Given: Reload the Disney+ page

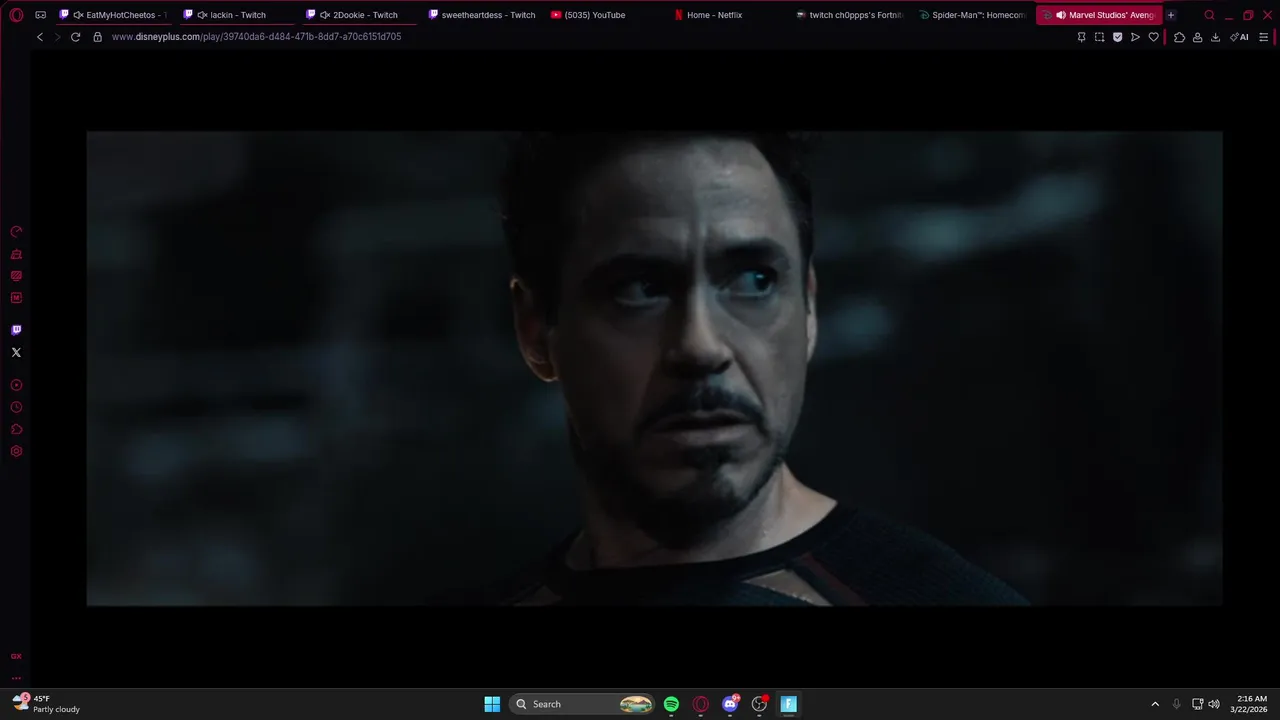Looking at the screenshot, I should tap(75, 37).
